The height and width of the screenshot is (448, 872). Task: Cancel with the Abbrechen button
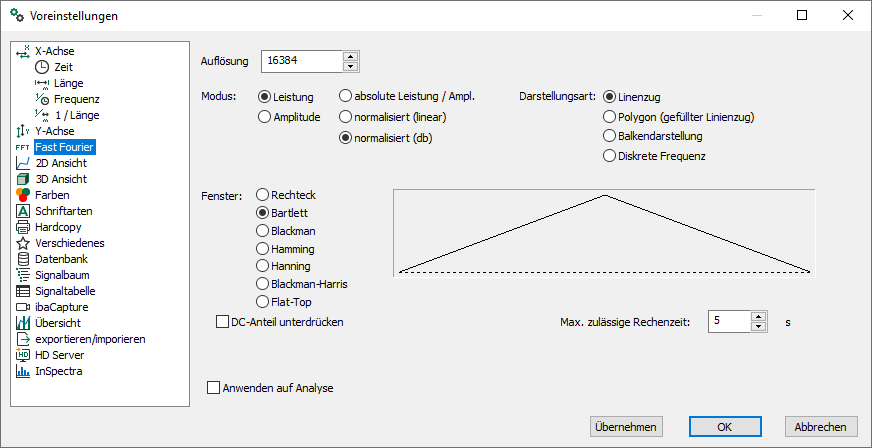820,427
